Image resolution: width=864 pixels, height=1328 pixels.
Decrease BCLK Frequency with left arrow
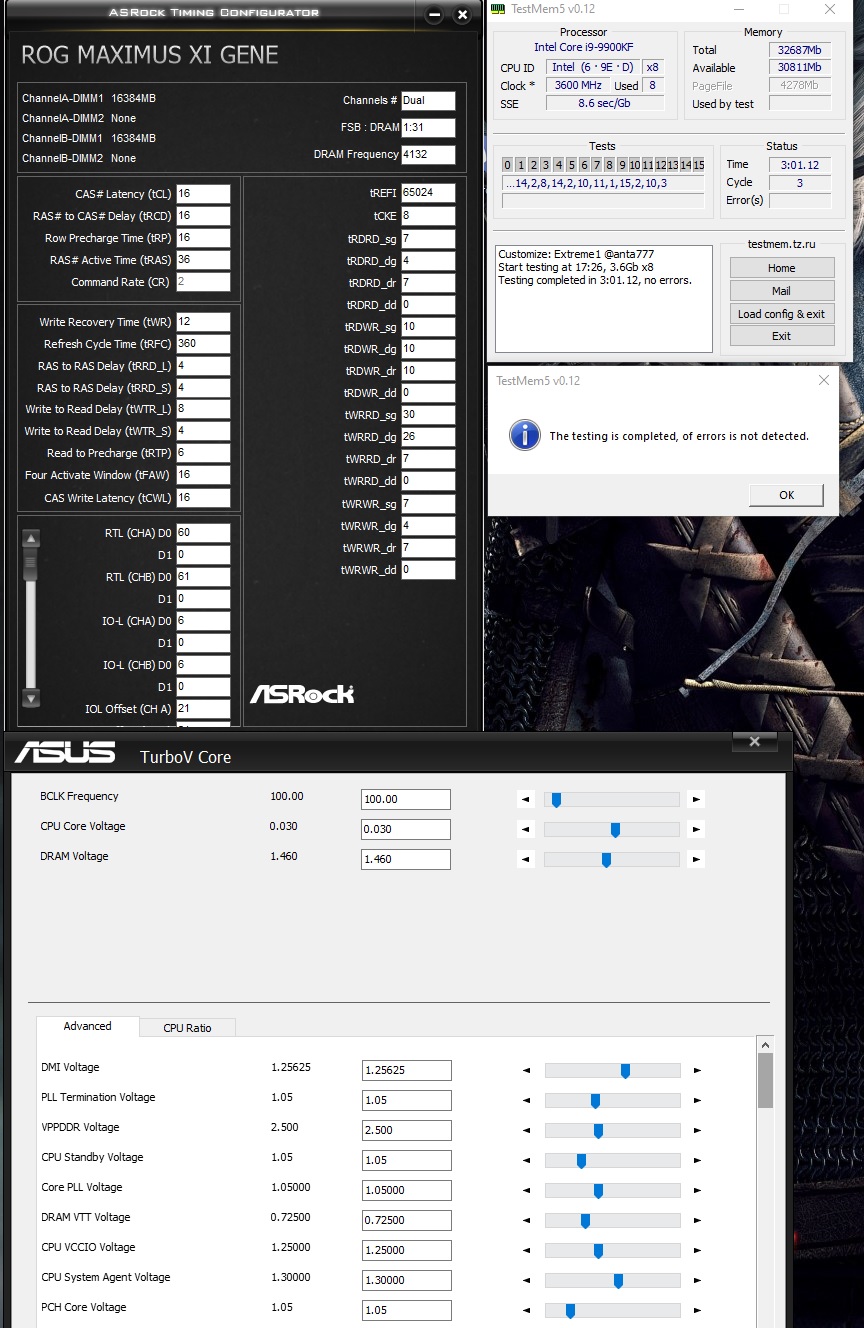tap(526, 799)
